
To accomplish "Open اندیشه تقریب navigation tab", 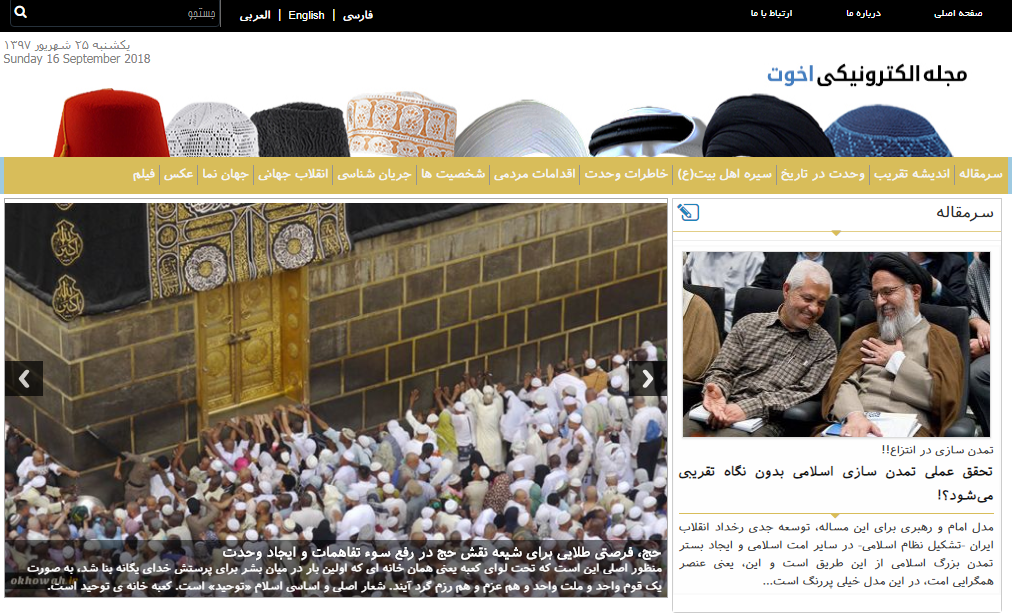I will tap(912, 174).
